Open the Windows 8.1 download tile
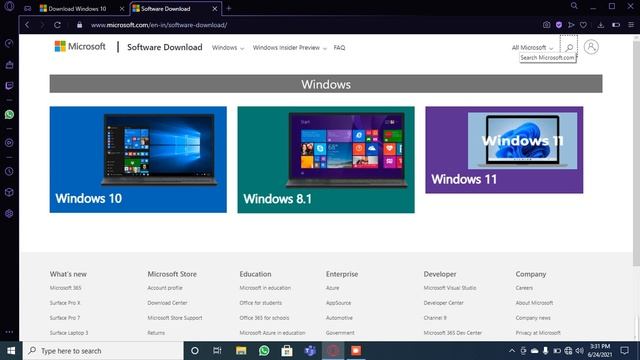This screenshot has width=640, height=360. [326, 160]
